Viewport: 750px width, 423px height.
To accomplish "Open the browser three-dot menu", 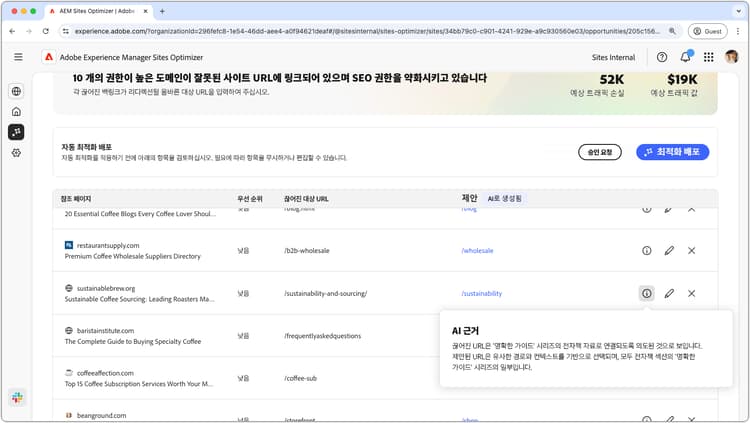I will pyautogui.click(x=738, y=31).
